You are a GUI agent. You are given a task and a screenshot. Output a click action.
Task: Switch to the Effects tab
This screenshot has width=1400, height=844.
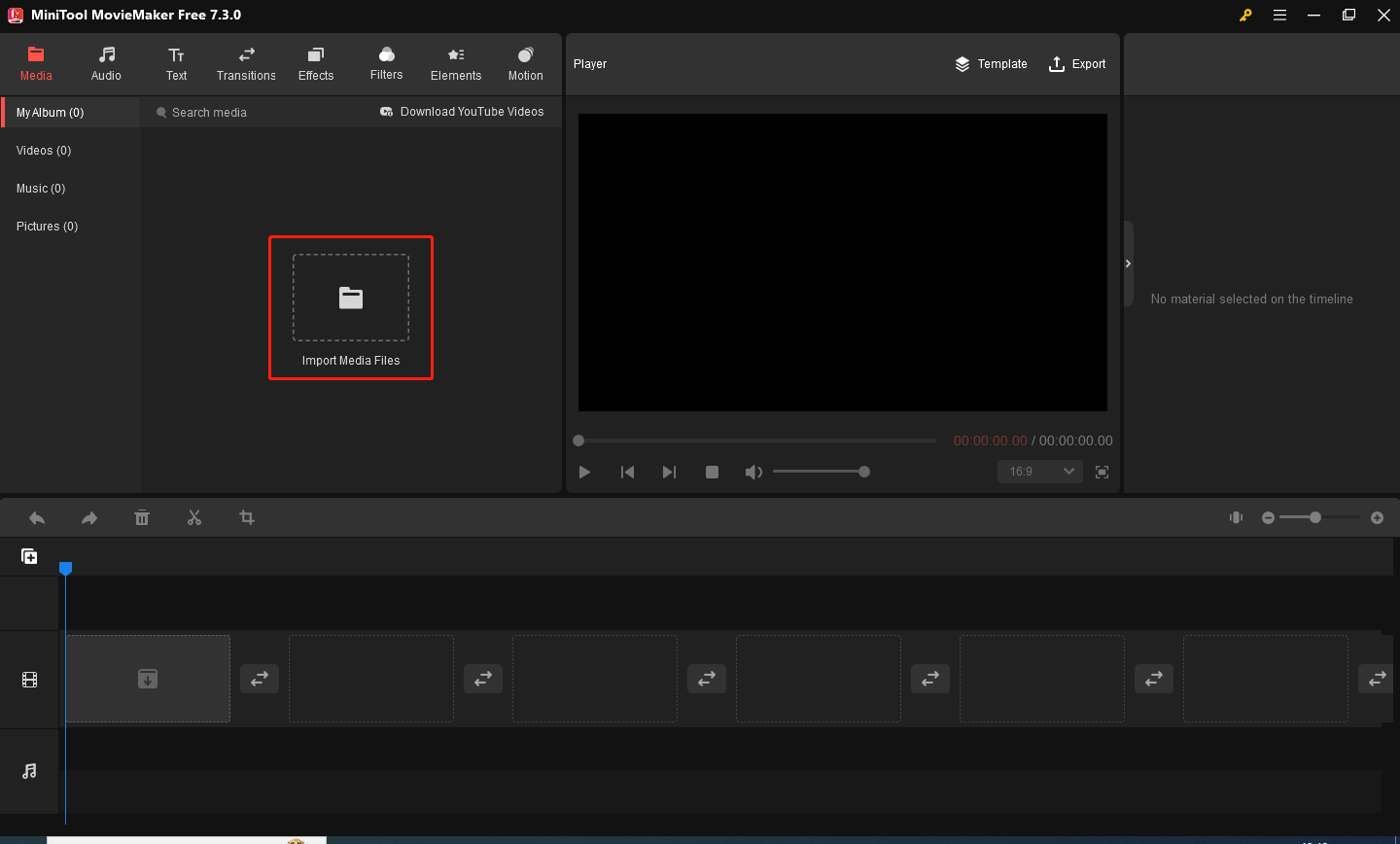[x=316, y=64]
